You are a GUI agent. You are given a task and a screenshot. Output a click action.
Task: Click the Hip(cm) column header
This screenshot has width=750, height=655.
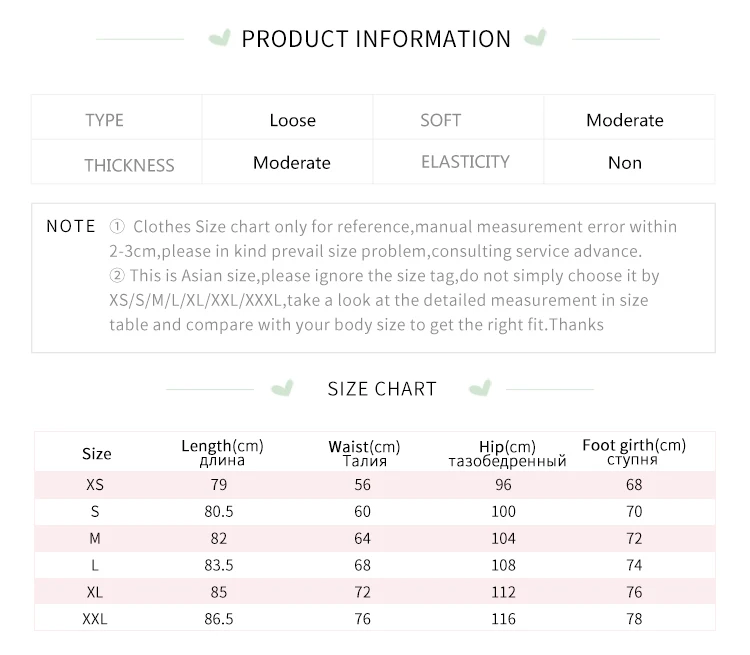507,453
